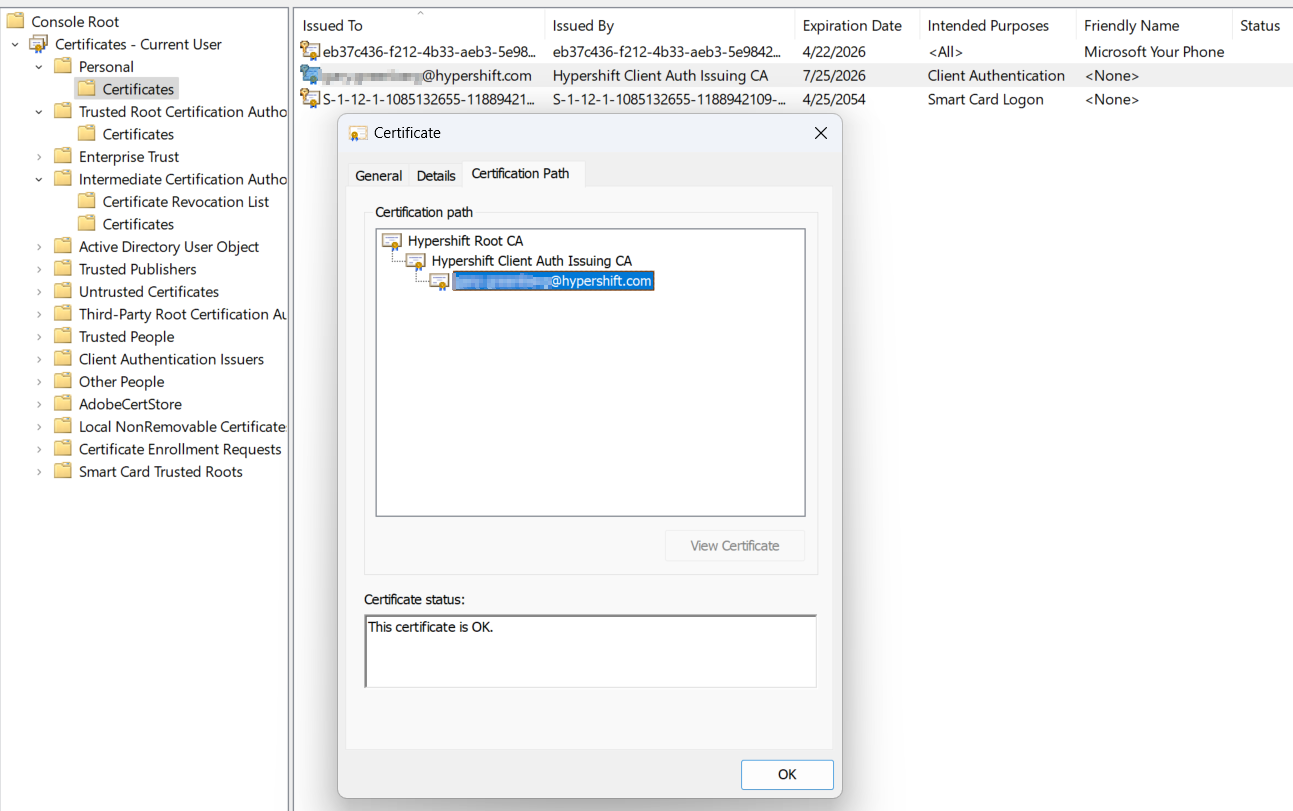Click the Hypershift Root CA certificate icon
1293x811 pixels.
pos(392,241)
